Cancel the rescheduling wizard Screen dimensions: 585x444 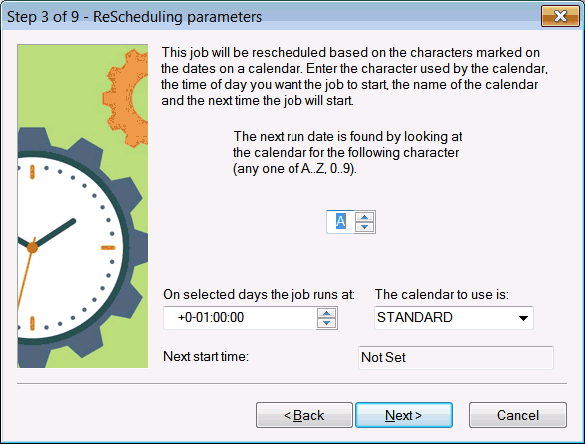[517, 415]
